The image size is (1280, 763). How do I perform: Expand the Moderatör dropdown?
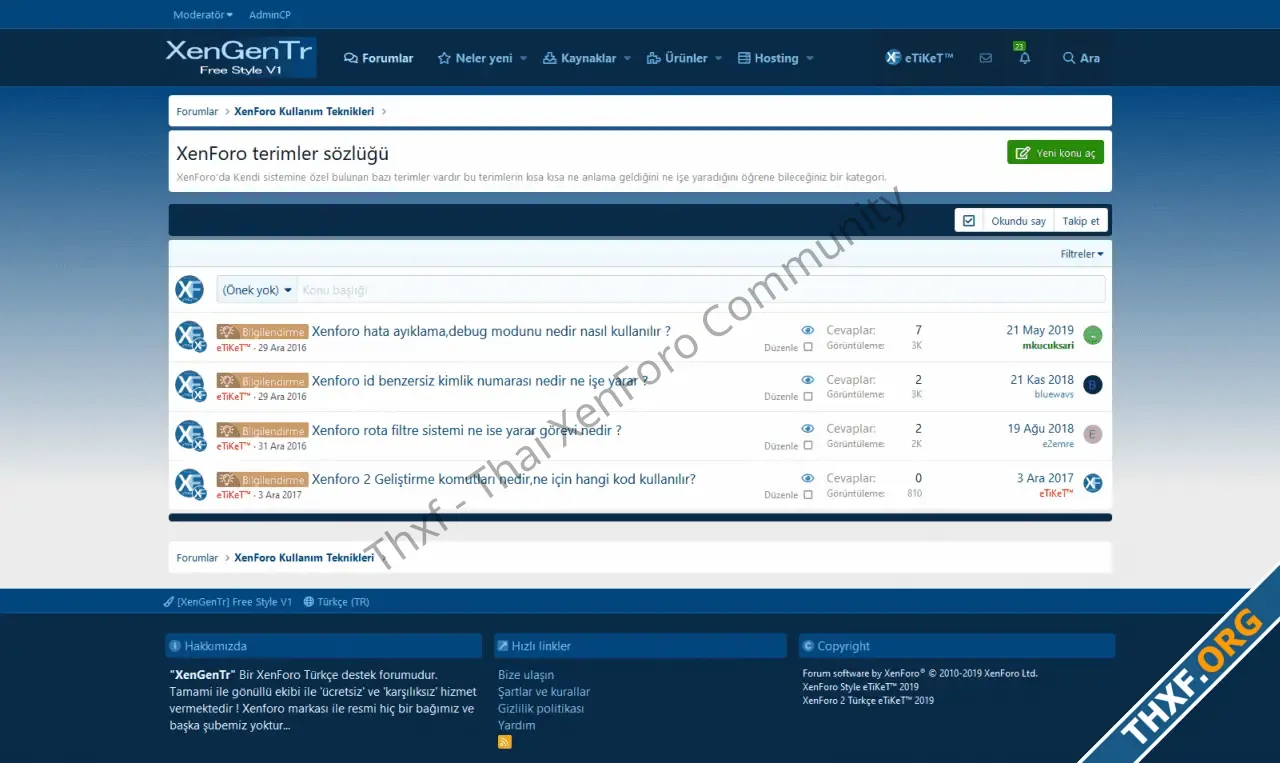203,15
